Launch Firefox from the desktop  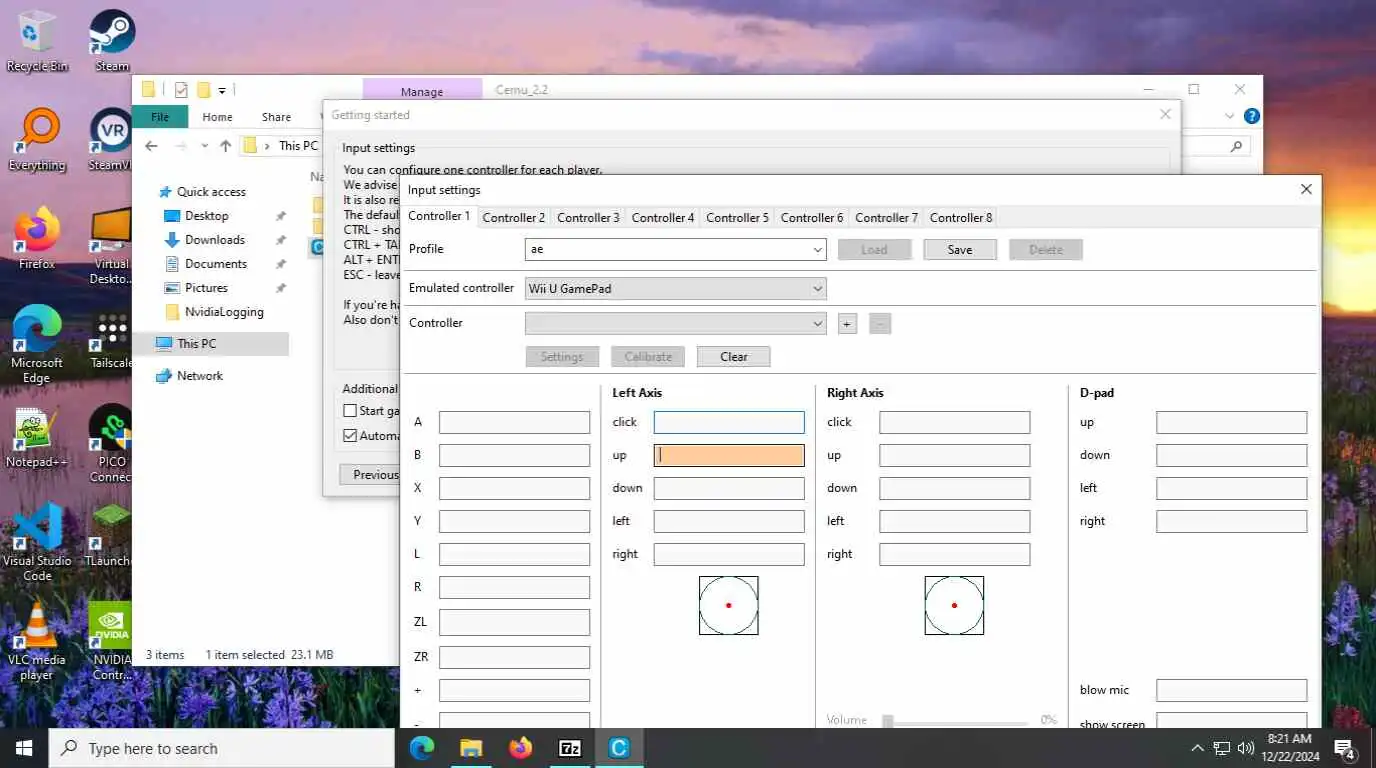point(37,238)
